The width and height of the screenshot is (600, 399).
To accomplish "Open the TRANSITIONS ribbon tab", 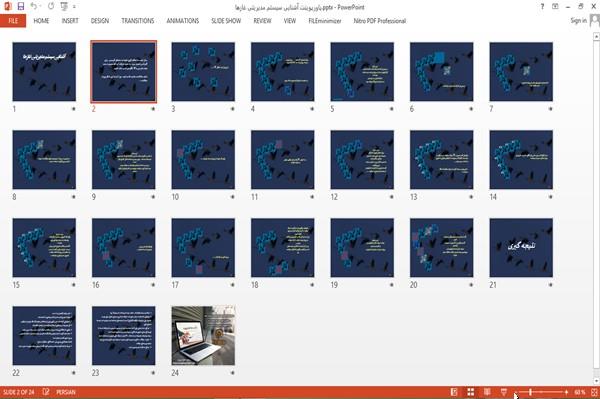I will (138, 21).
